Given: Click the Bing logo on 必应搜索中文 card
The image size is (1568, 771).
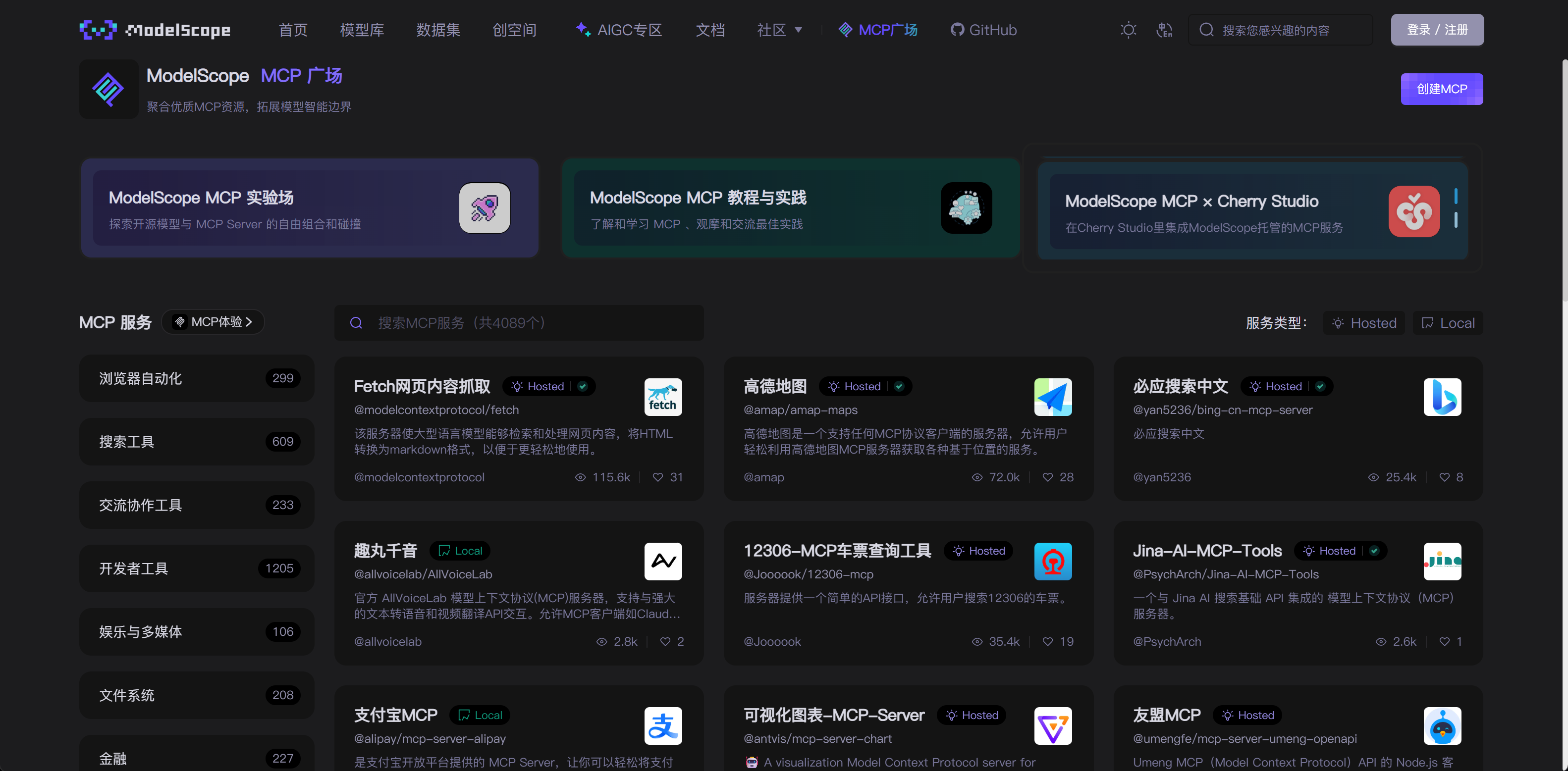Looking at the screenshot, I should pyautogui.click(x=1442, y=397).
